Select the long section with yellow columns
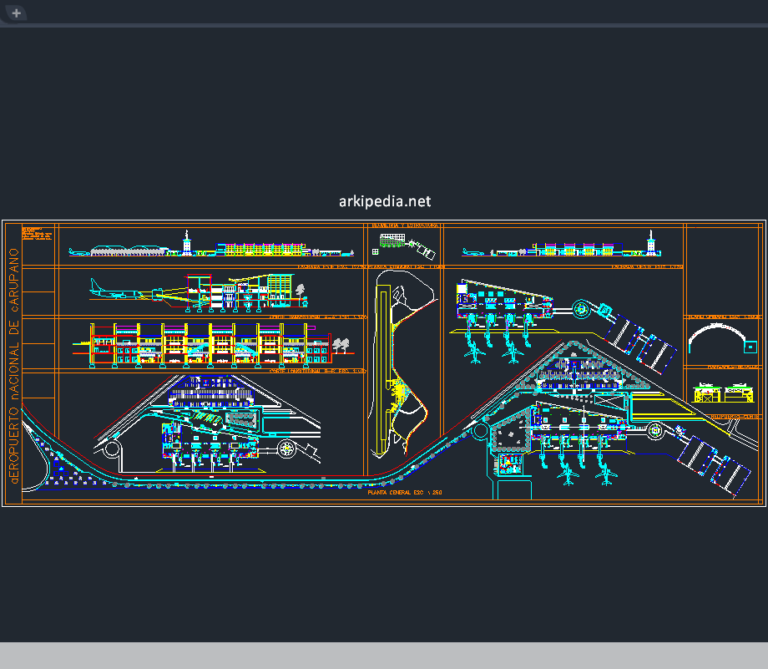The width and height of the screenshot is (768, 669). point(200,345)
